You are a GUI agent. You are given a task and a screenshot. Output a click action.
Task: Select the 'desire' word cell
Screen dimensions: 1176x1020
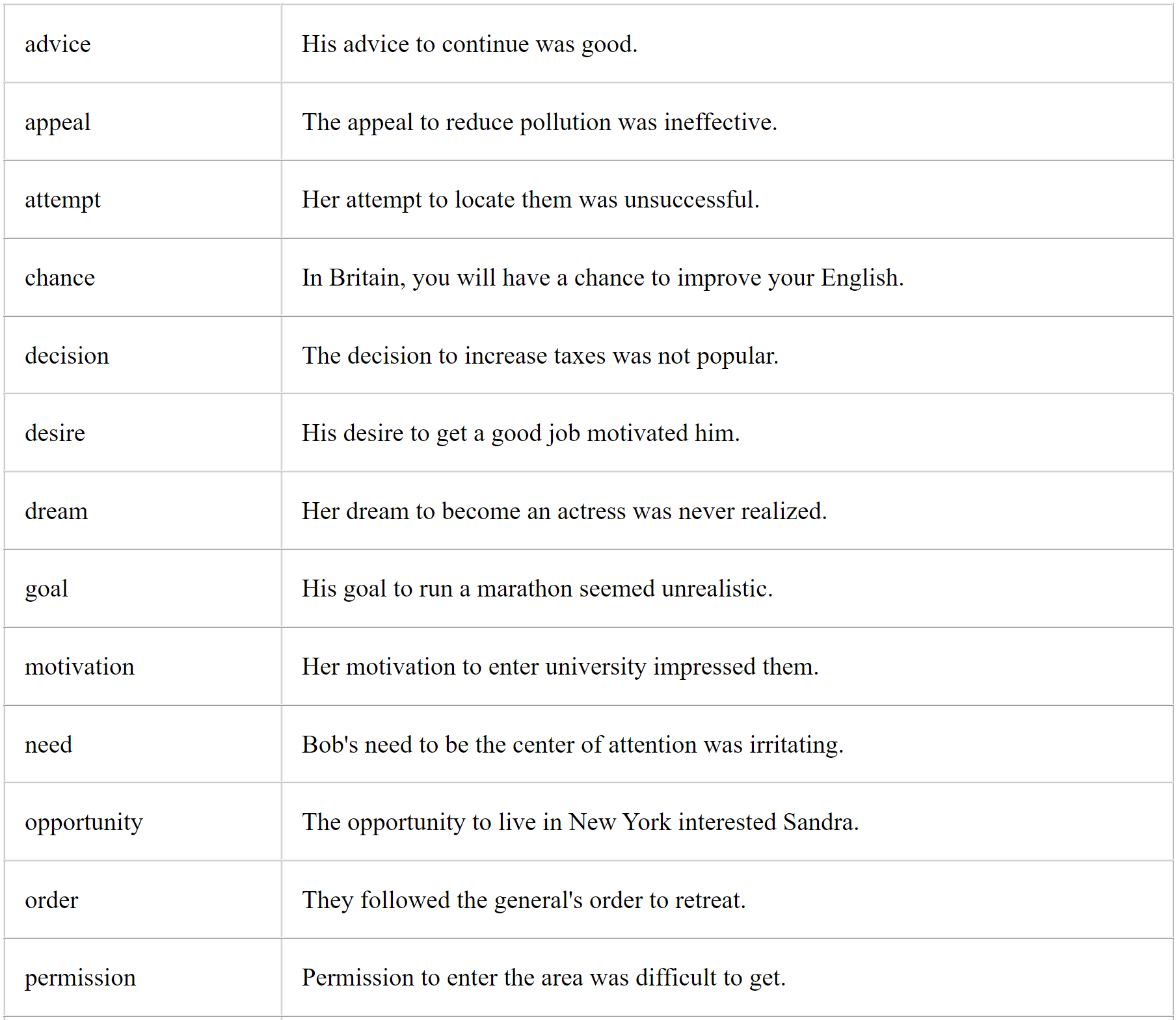pyautogui.click(x=55, y=433)
